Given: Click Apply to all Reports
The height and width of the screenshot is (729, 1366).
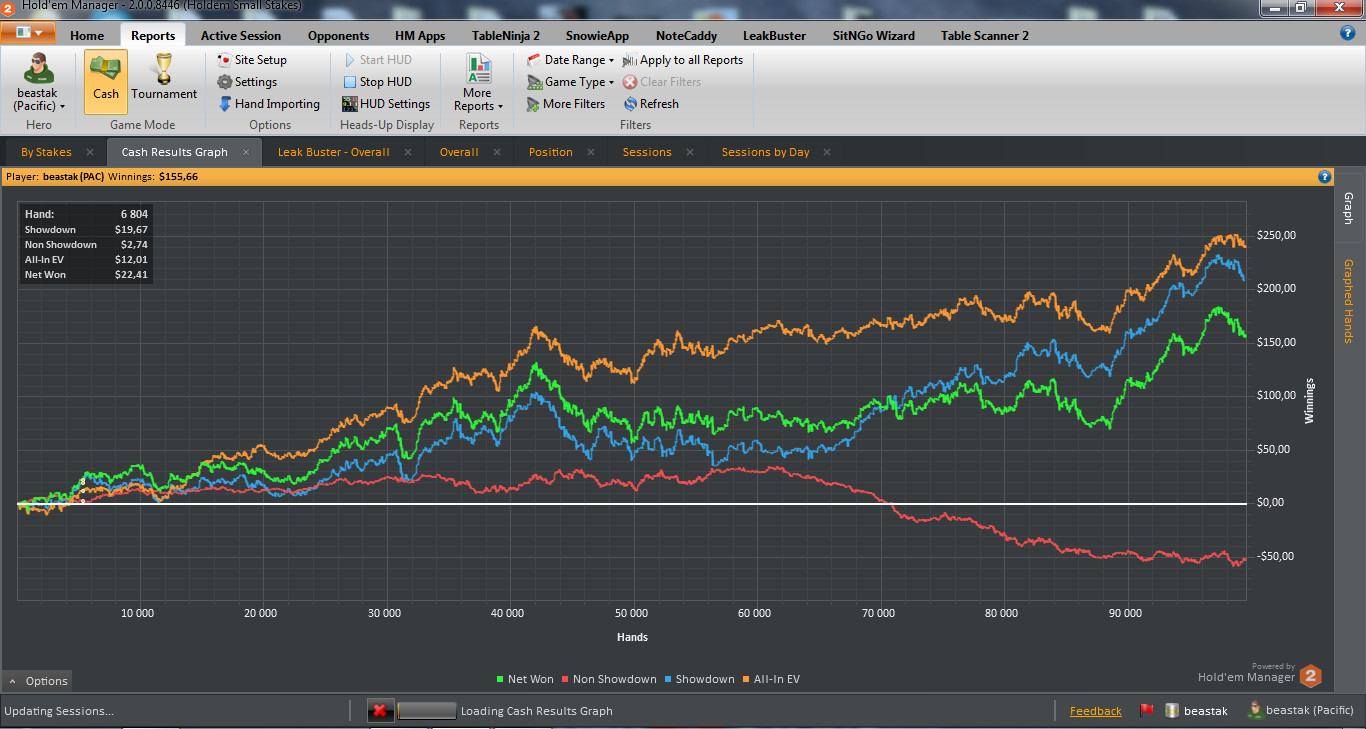Looking at the screenshot, I should coord(683,60).
